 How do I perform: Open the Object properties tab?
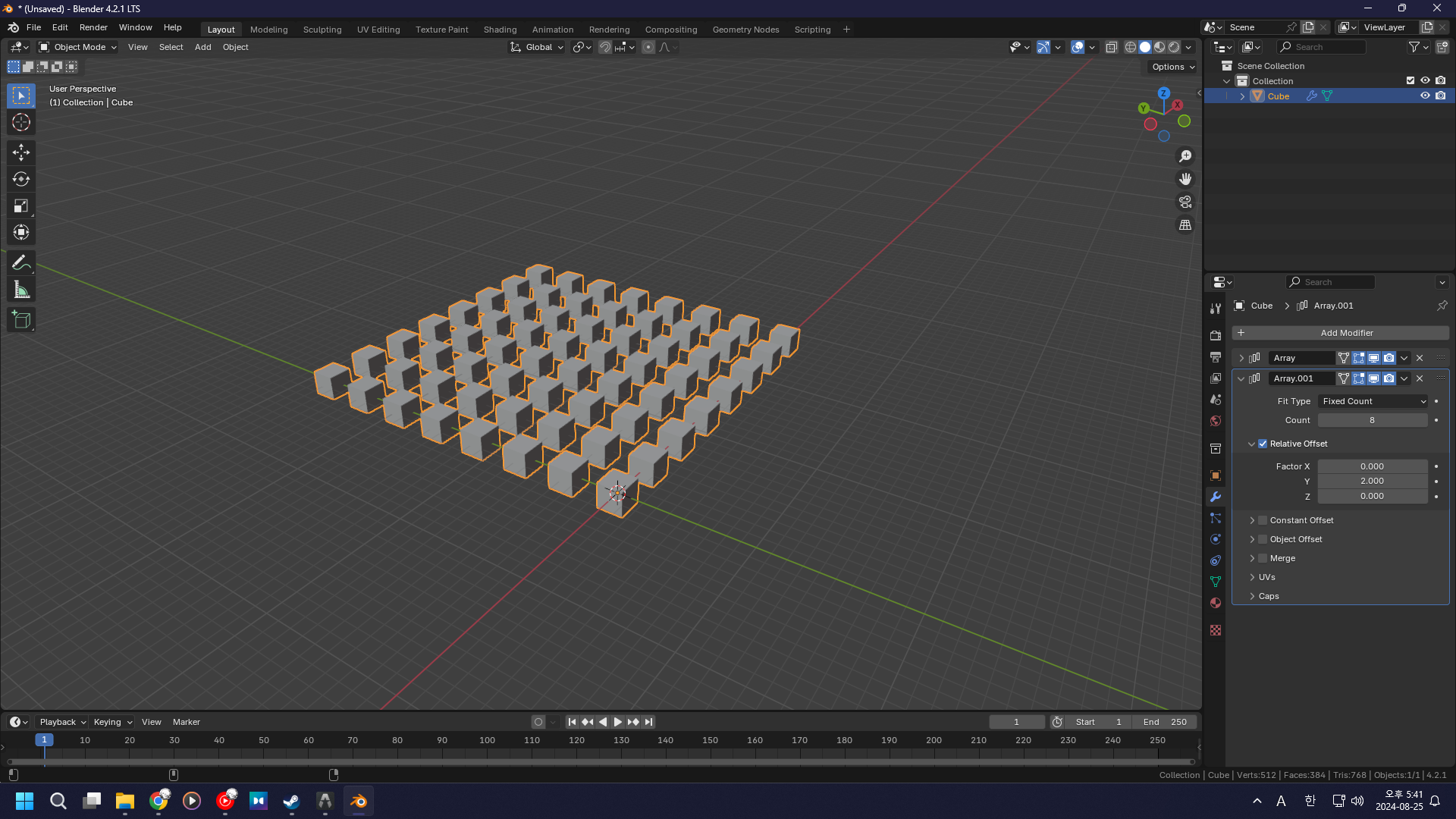pyautogui.click(x=1216, y=475)
